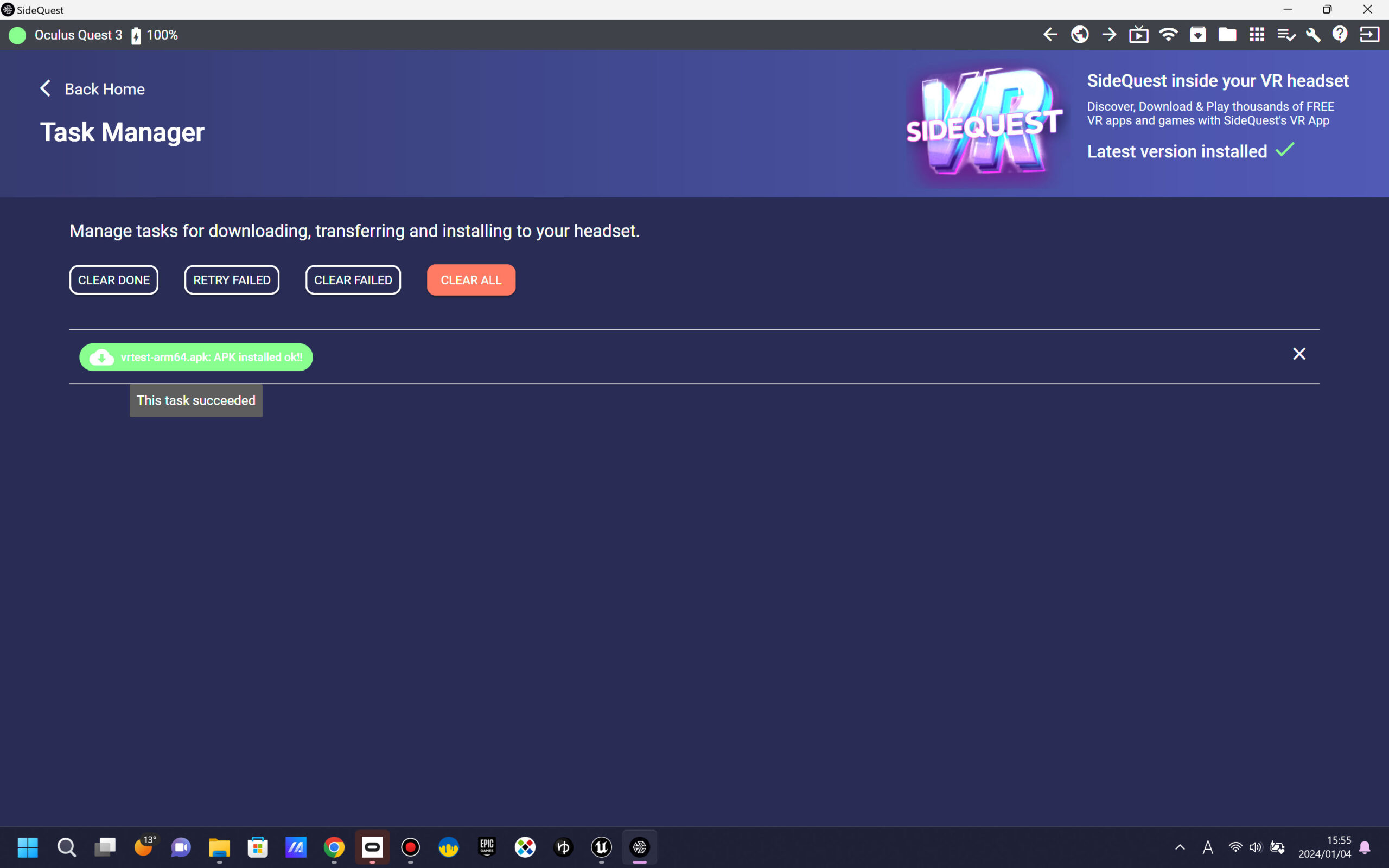The width and height of the screenshot is (1389, 868).
Task: Open the globe web browser icon
Action: pyautogui.click(x=1080, y=34)
